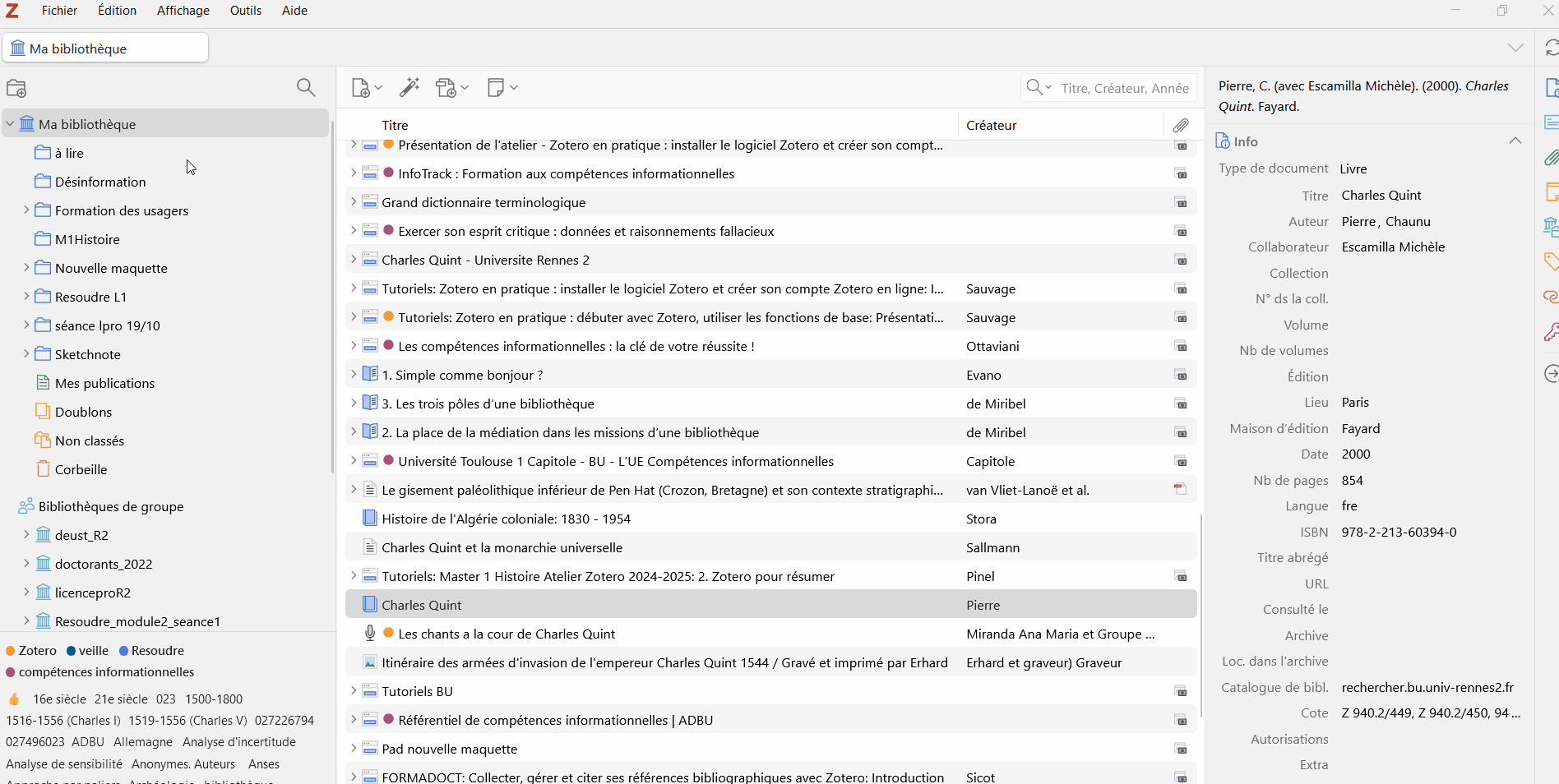Select the 16e siècle tag
Image resolution: width=1559 pixels, height=784 pixels.
59,699
